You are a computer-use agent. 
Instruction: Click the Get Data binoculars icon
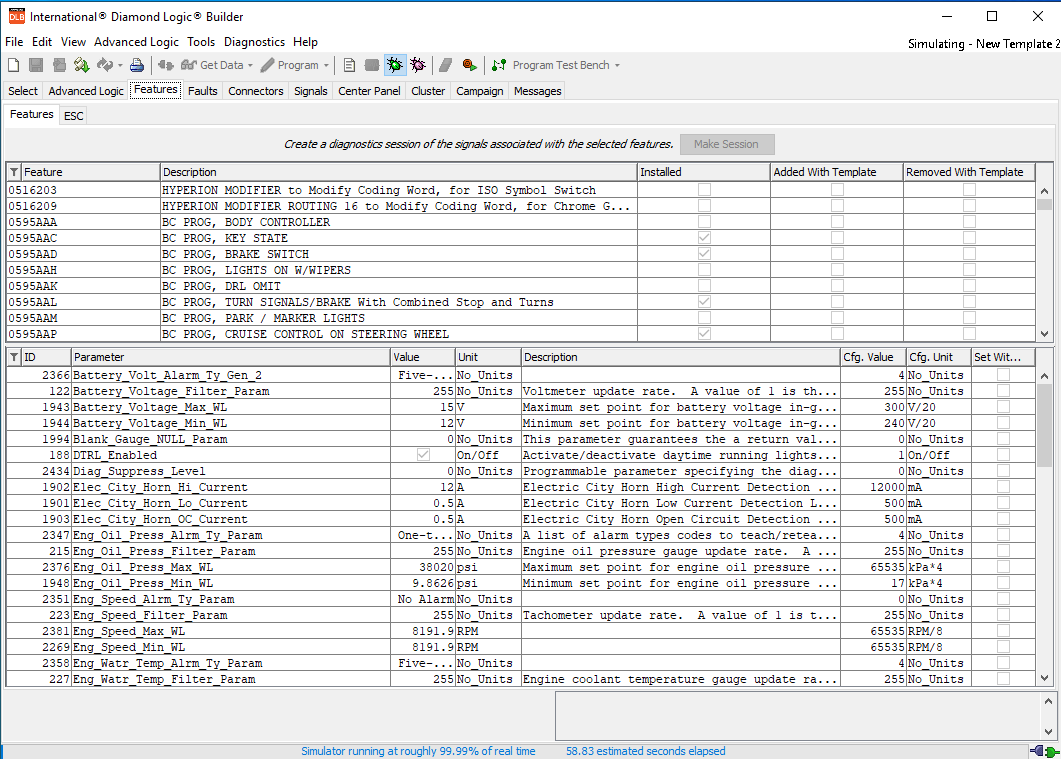188,65
